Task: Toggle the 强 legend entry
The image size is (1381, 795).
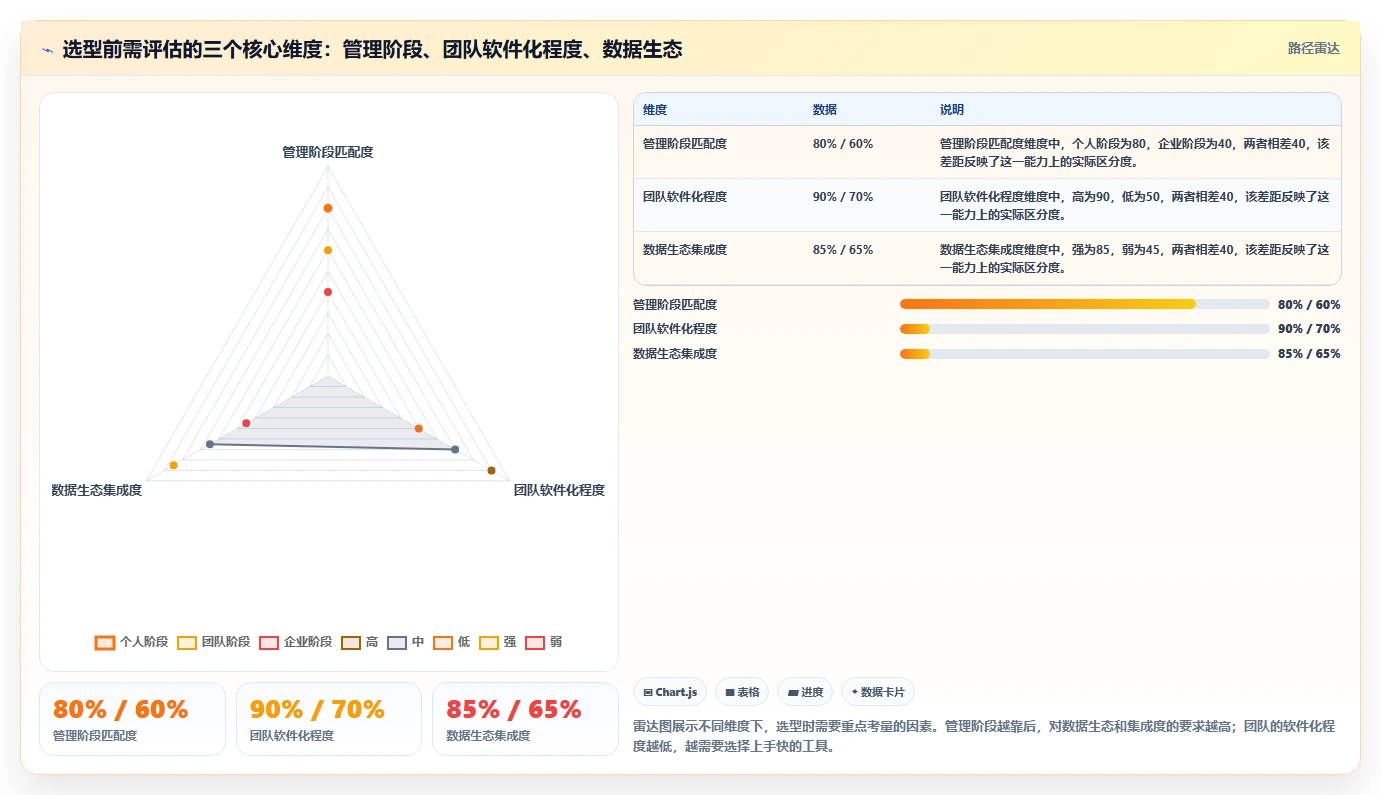Action: click(x=497, y=642)
